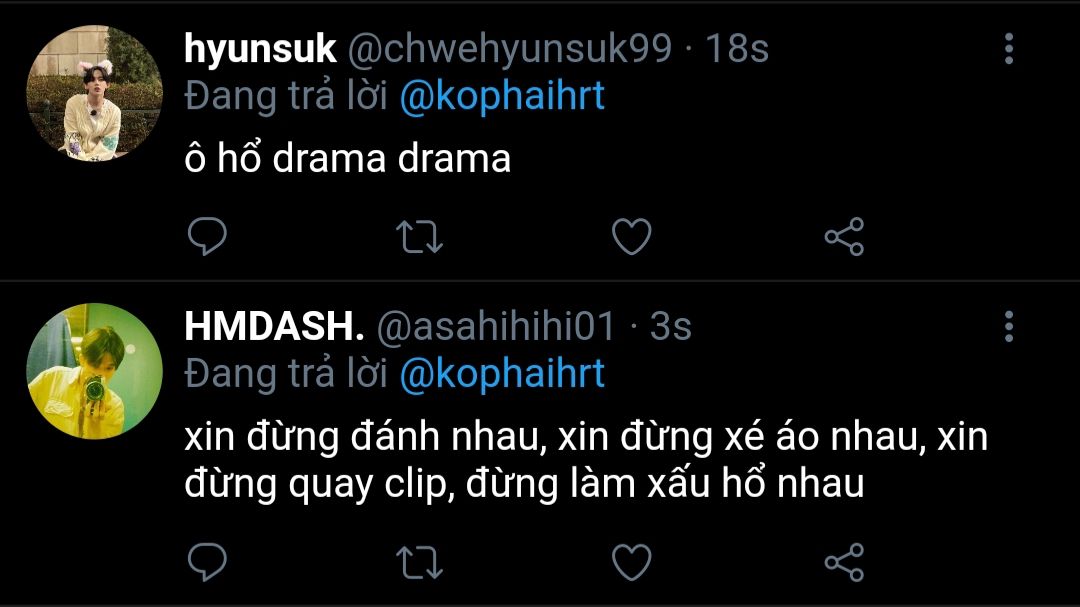Open the @asahihihi01 handle

tap(496, 327)
